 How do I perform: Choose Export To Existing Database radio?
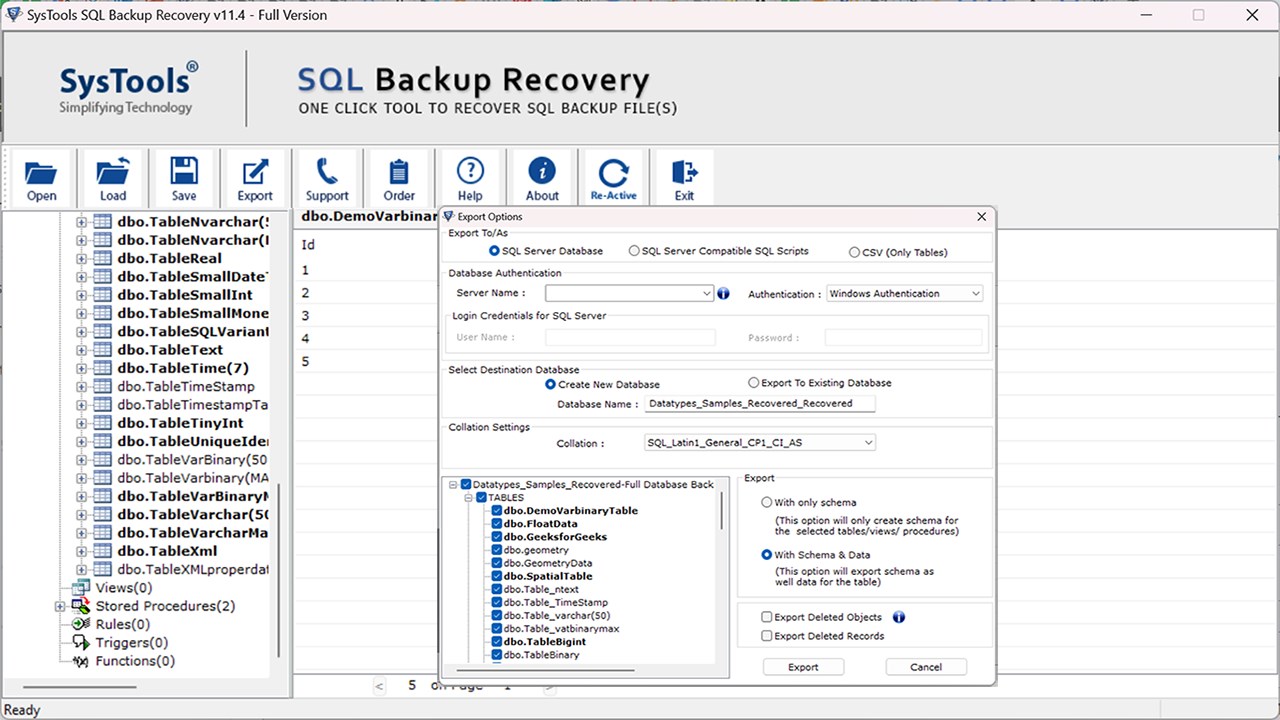click(754, 383)
